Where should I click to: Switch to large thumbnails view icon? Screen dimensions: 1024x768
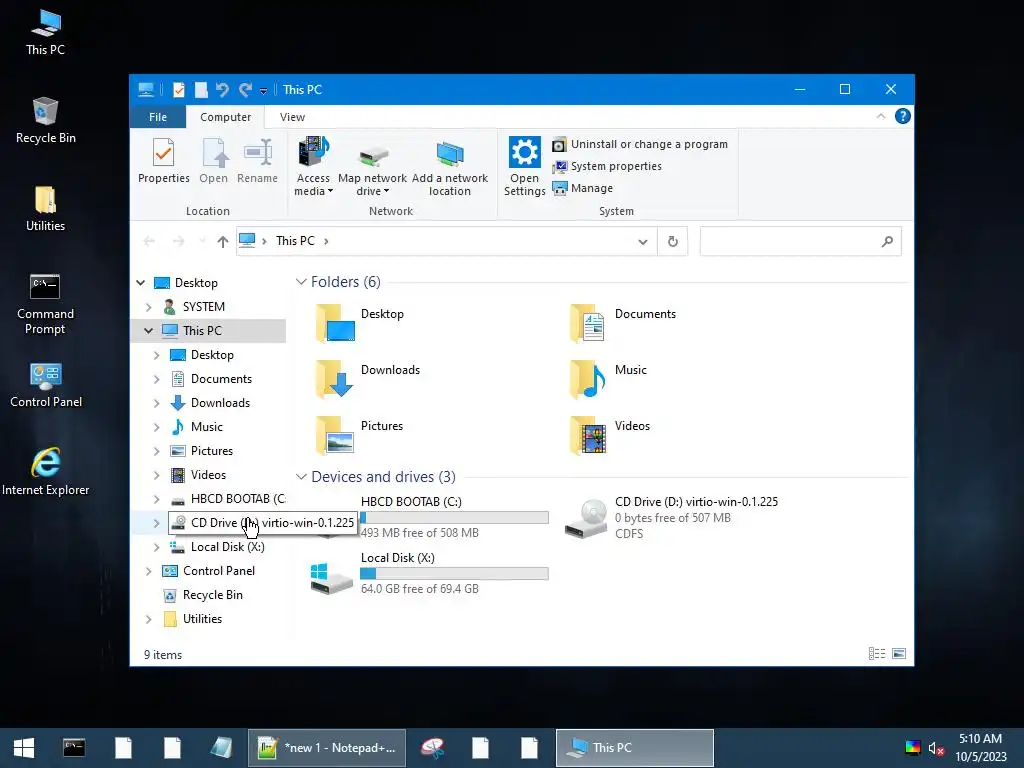899,654
